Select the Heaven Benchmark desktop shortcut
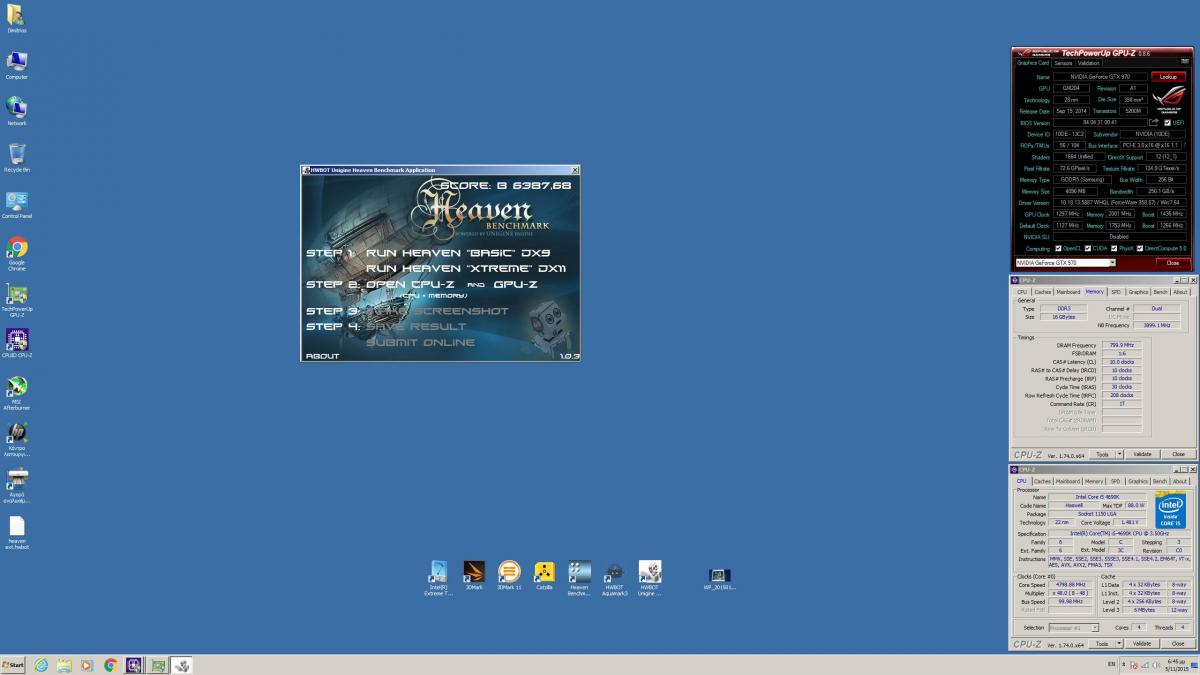This screenshot has width=1200, height=675. 579,578
